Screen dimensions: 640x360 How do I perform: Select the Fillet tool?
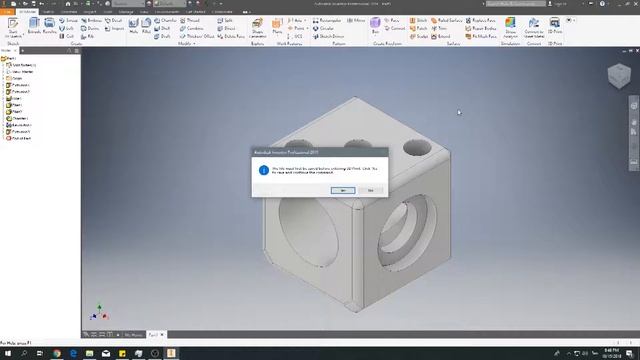click(x=146, y=26)
